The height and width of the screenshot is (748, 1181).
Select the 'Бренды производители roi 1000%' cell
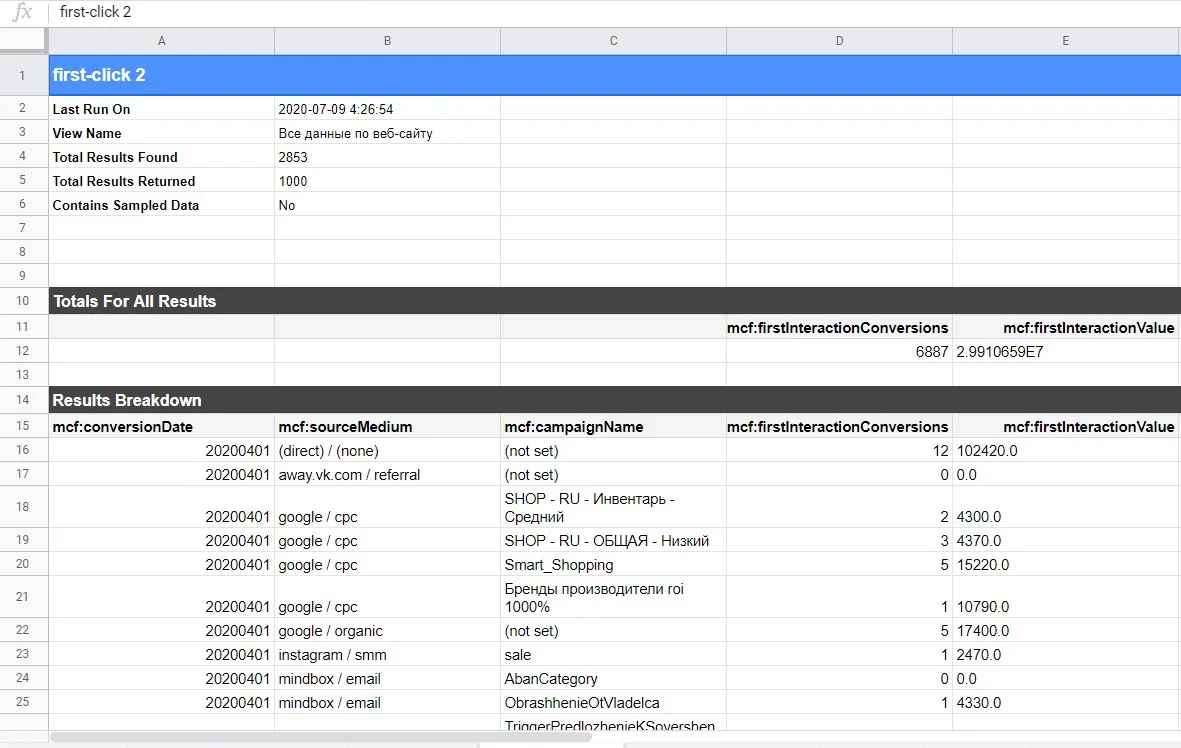613,597
